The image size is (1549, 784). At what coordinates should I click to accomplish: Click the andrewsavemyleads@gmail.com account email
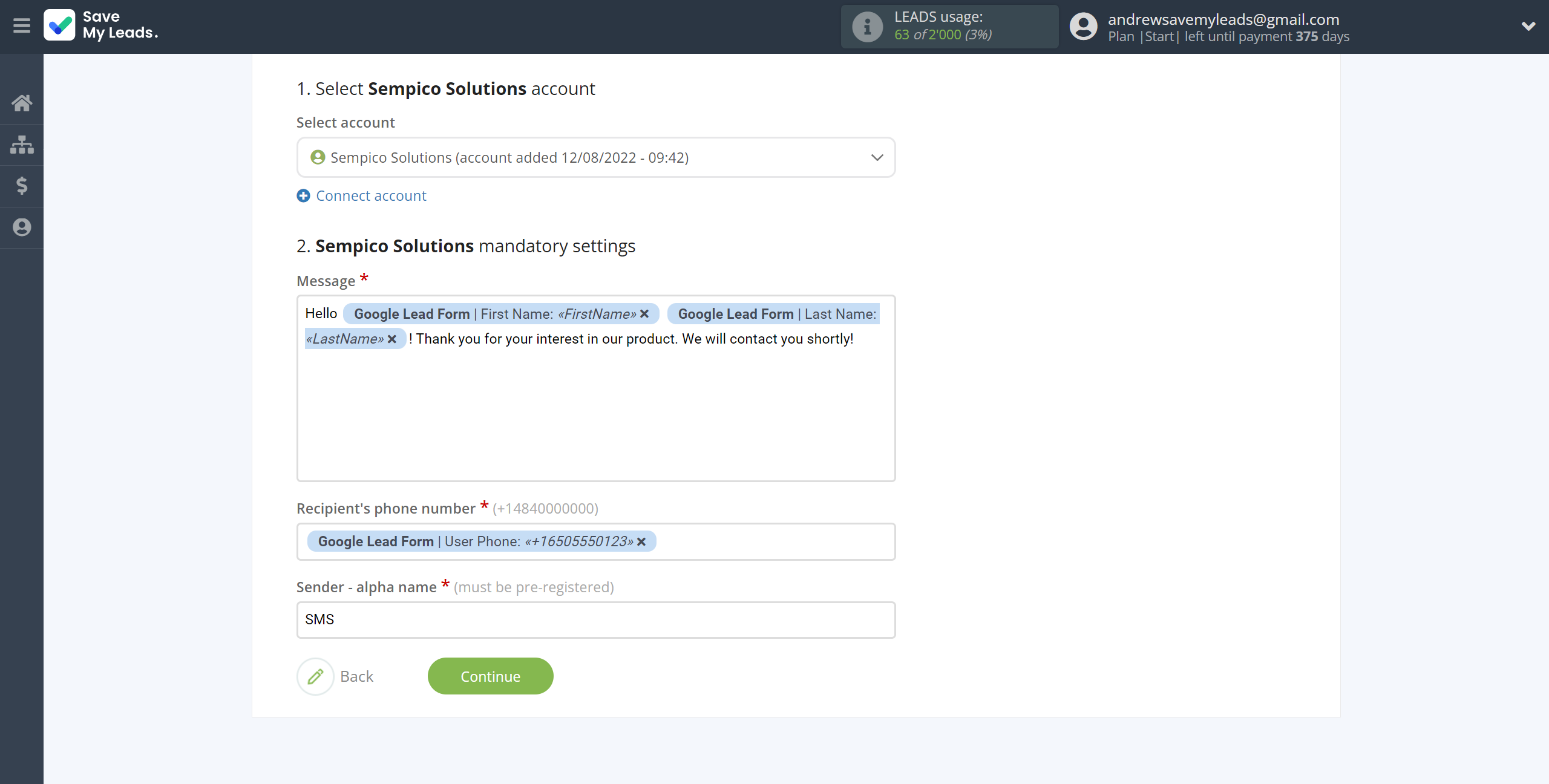[x=1223, y=19]
